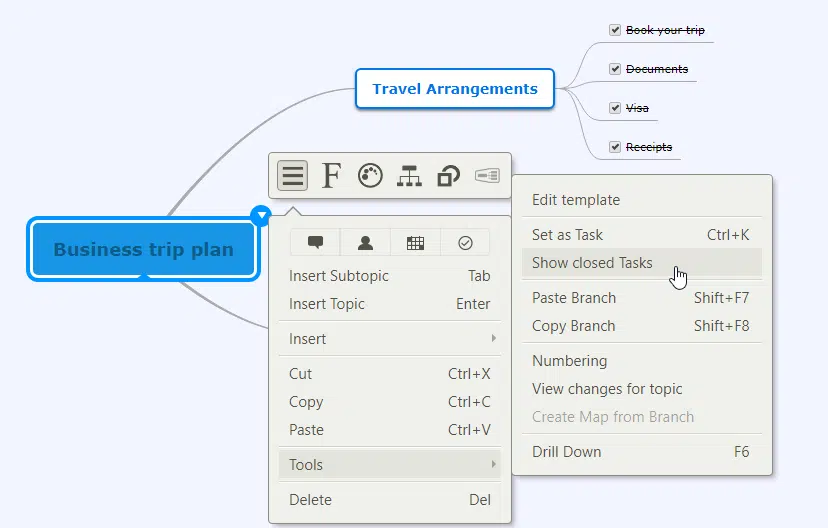Click the color palette icon
Image resolution: width=828 pixels, height=528 pixels.
point(370,176)
